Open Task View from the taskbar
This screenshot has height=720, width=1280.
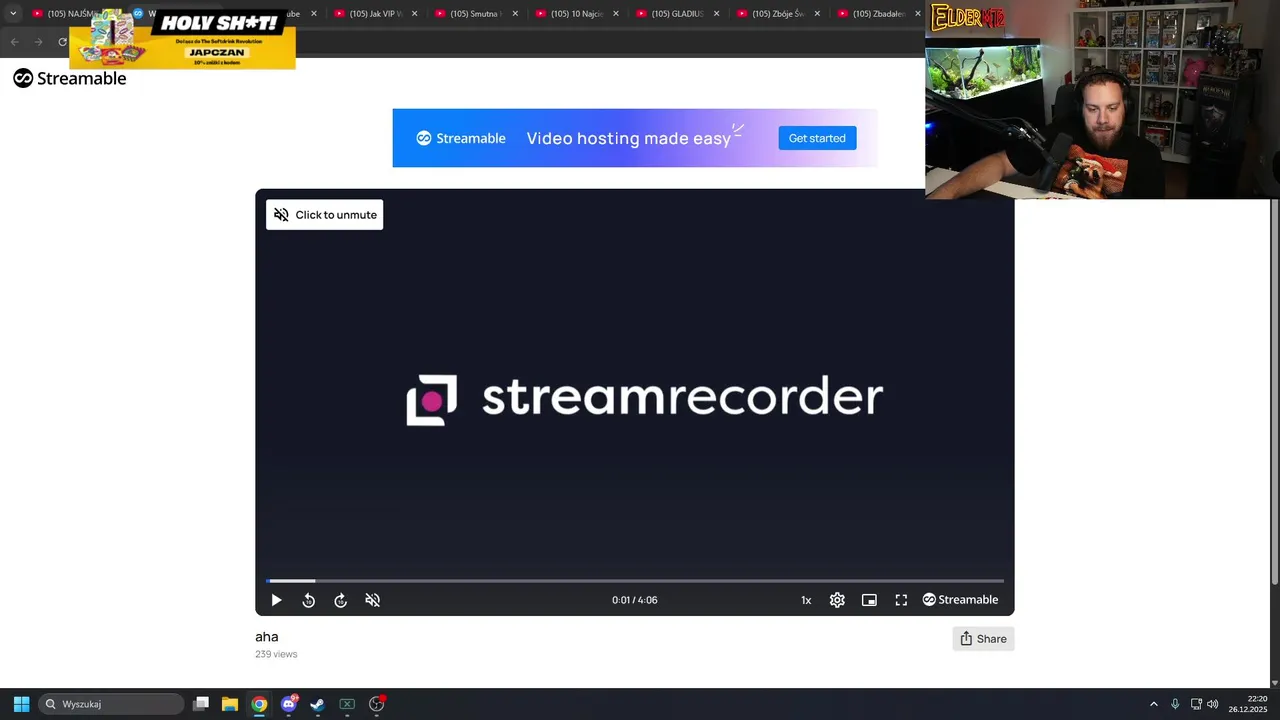click(201, 704)
